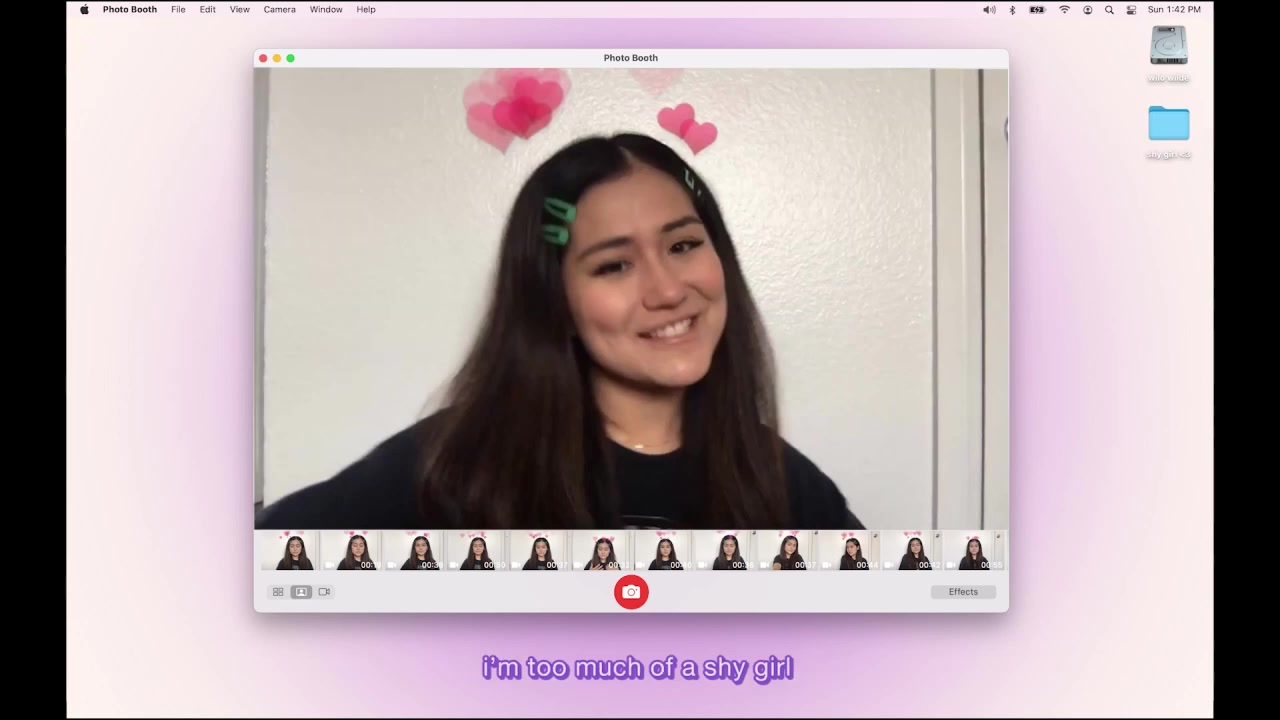Click the red camera take-photo button

631,592
